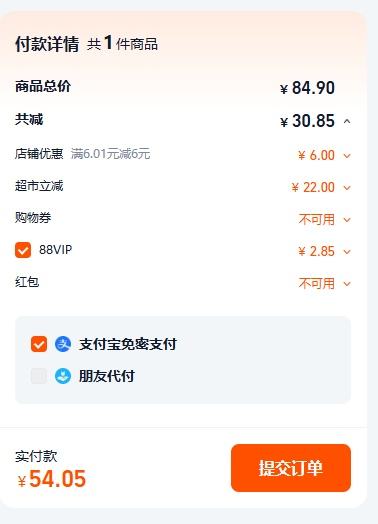
Task: Click the ¥6.00 store discount amount
Action: pyautogui.click(x=316, y=155)
